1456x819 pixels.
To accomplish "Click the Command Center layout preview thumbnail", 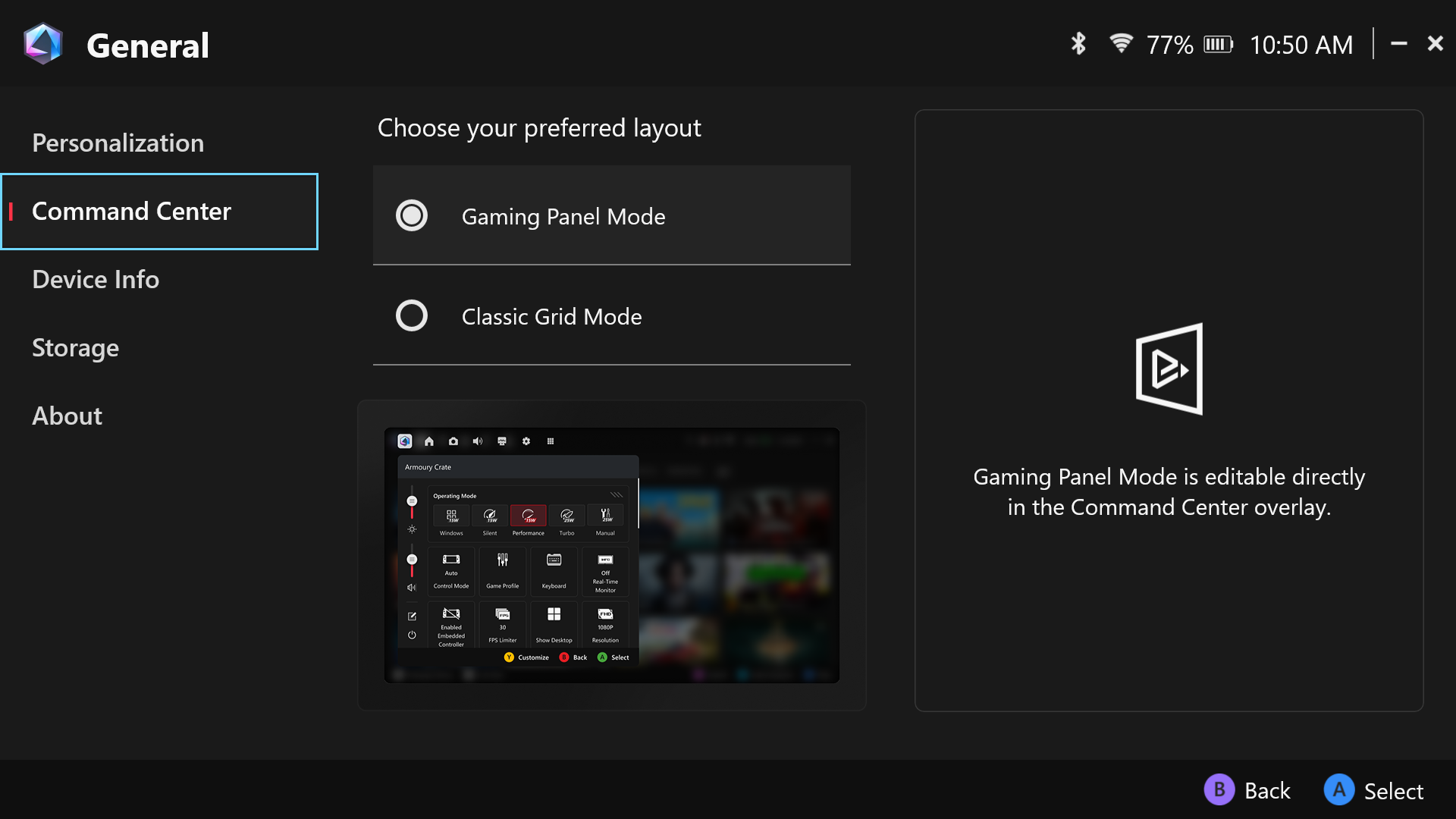I will (x=611, y=555).
